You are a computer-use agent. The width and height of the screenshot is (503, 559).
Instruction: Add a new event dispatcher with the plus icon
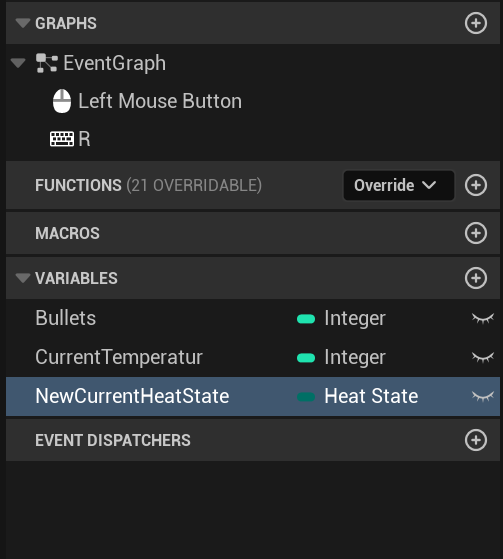tap(476, 440)
